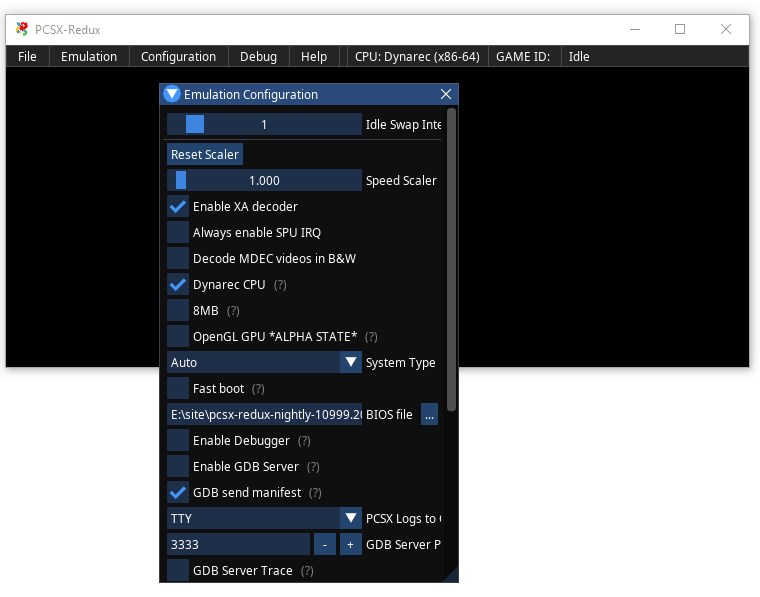The width and height of the screenshot is (760, 597).
Task: Uncheck GDB send manifest checkbox
Action: pyautogui.click(x=178, y=493)
